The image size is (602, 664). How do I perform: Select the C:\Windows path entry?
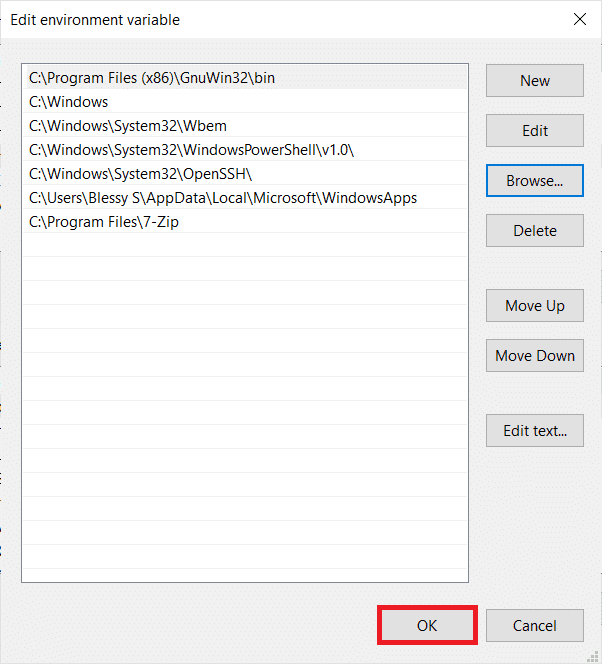tap(245, 102)
